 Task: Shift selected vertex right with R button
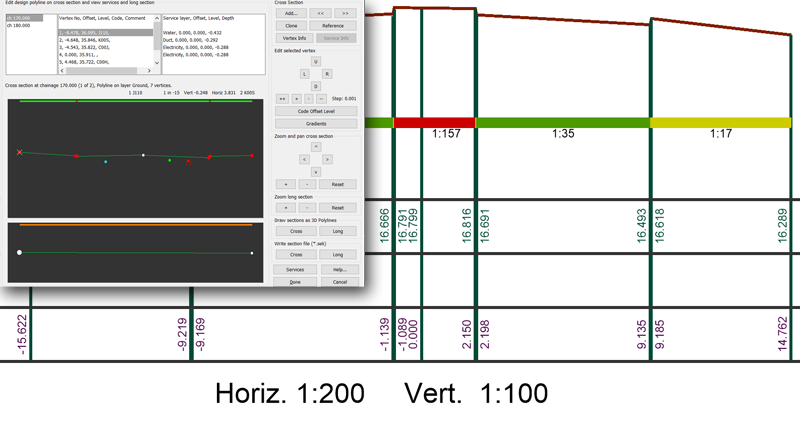(328, 74)
